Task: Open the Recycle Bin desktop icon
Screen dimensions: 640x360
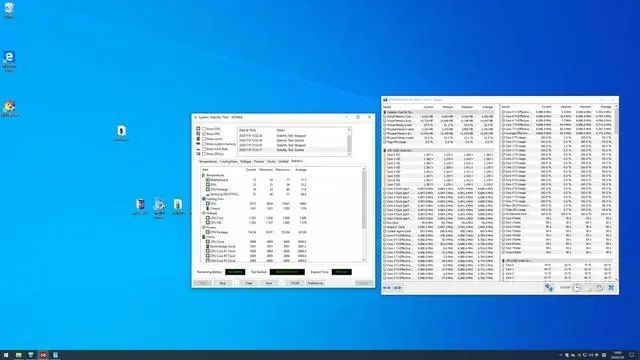Action: point(9,10)
